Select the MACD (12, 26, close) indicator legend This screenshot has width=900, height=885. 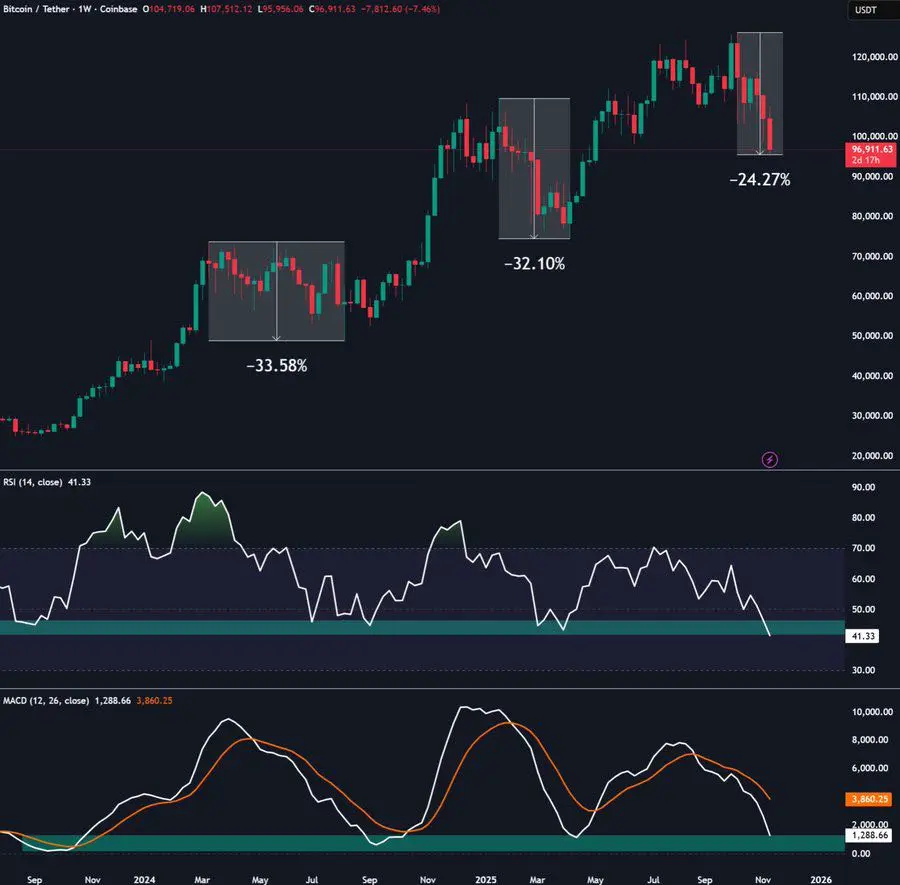(x=46, y=701)
